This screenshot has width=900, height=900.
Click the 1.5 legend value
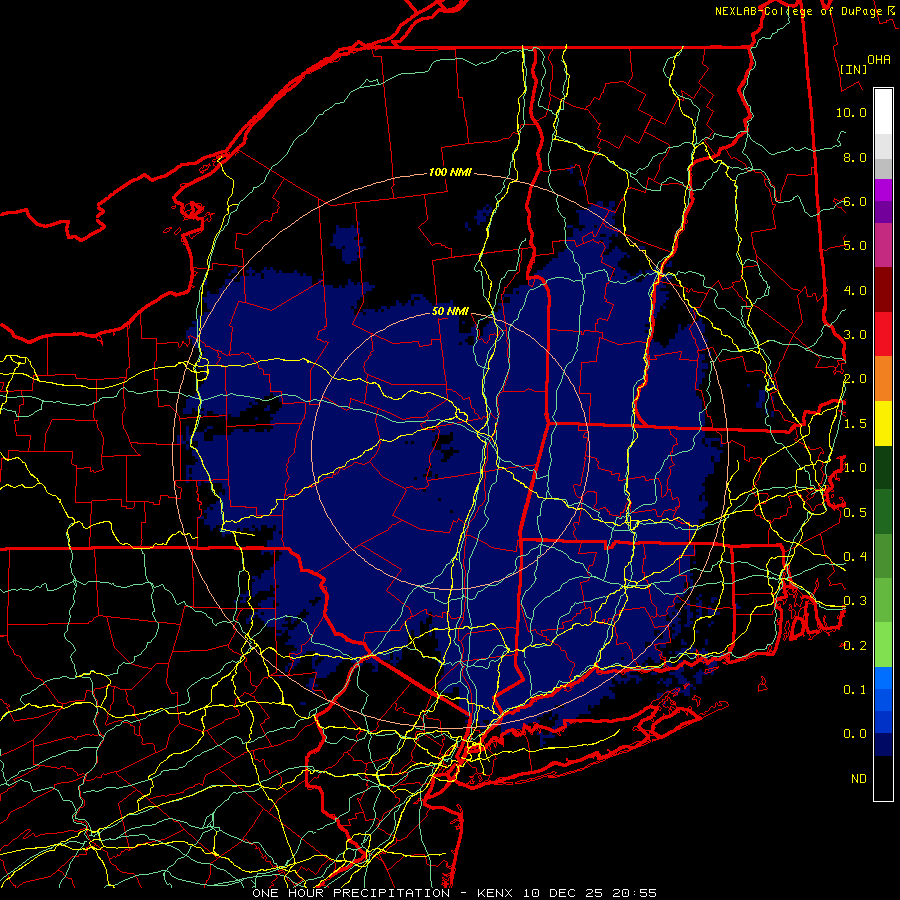[x=855, y=424]
